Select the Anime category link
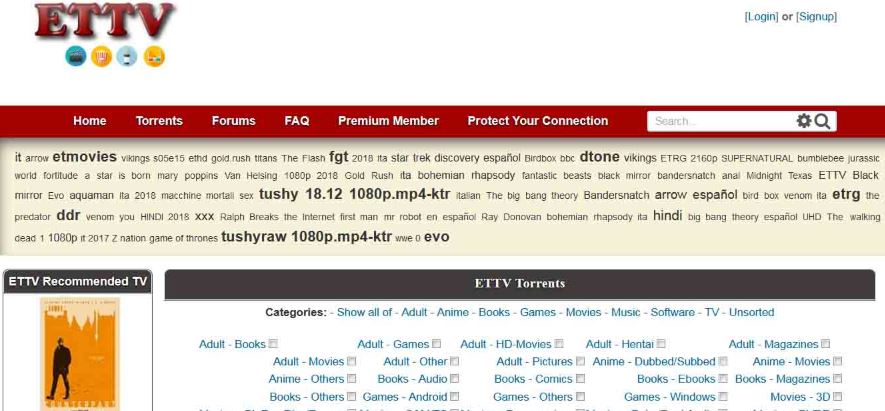Image resolution: width=885 pixels, height=411 pixels. pyautogui.click(x=453, y=312)
